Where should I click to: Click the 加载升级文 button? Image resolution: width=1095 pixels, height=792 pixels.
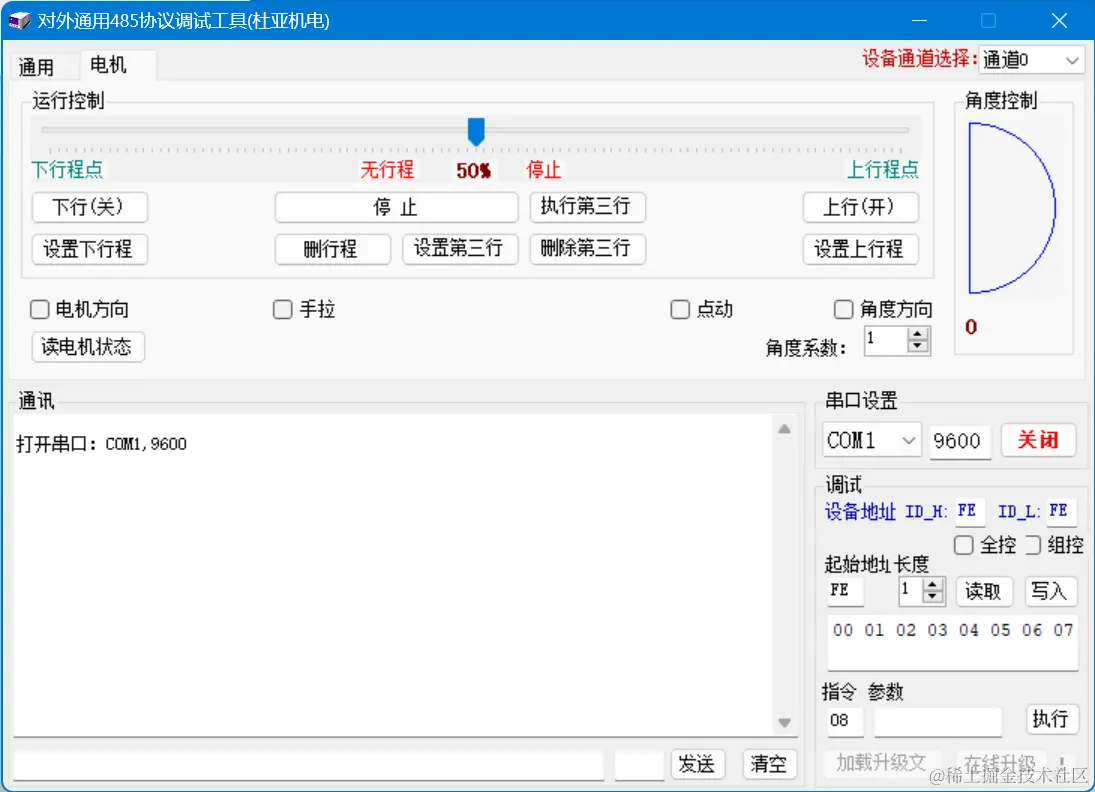pos(881,763)
